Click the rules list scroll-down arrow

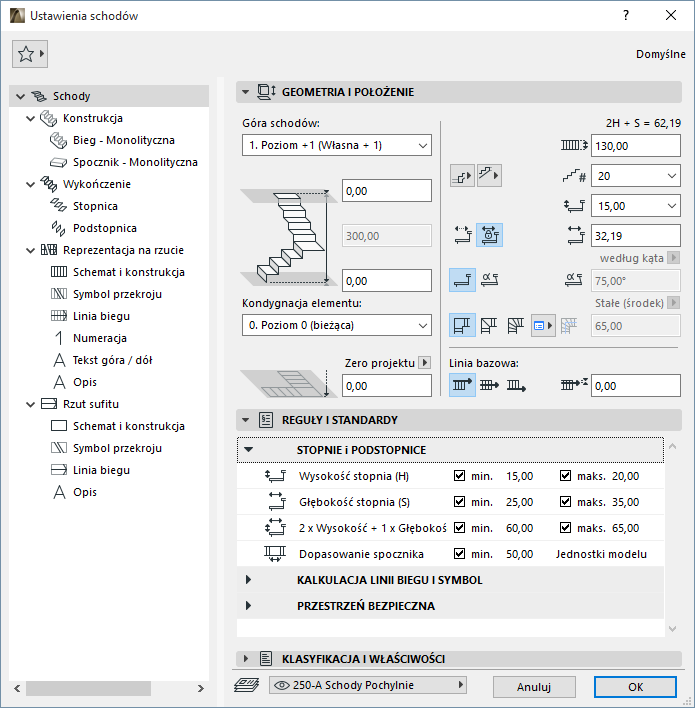(x=672, y=629)
